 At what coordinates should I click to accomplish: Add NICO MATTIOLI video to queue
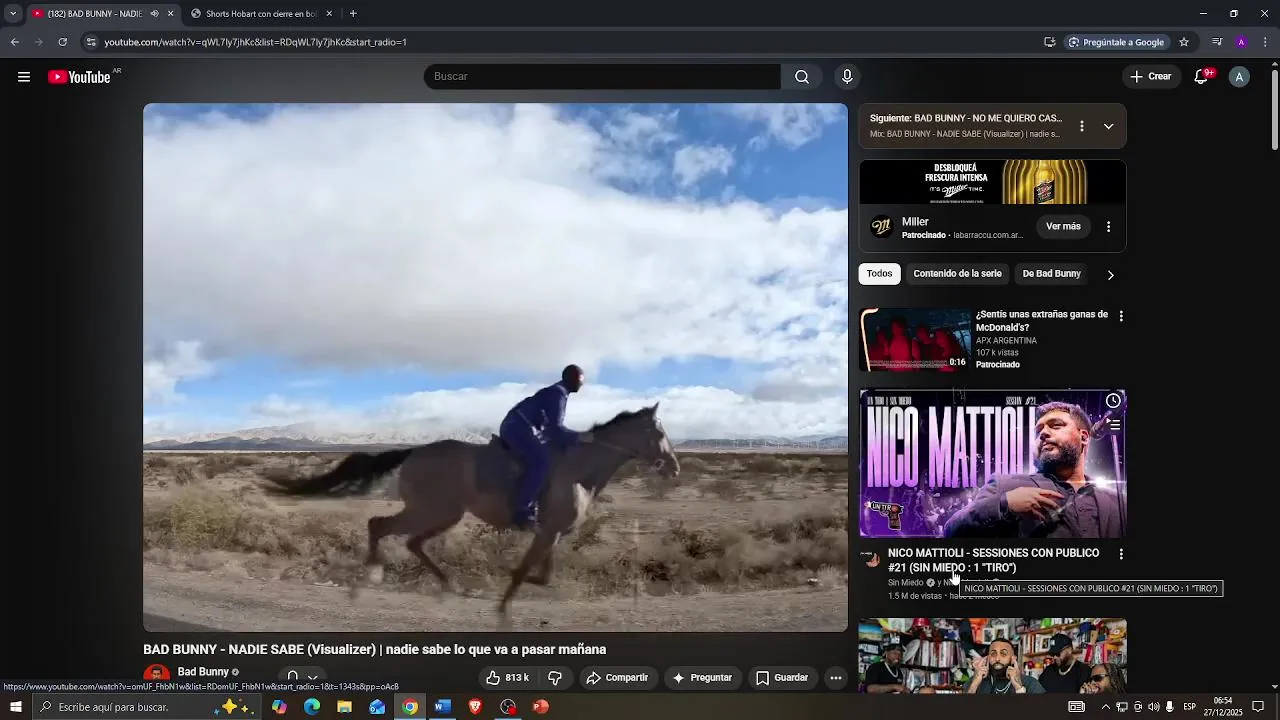[1113, 424]
